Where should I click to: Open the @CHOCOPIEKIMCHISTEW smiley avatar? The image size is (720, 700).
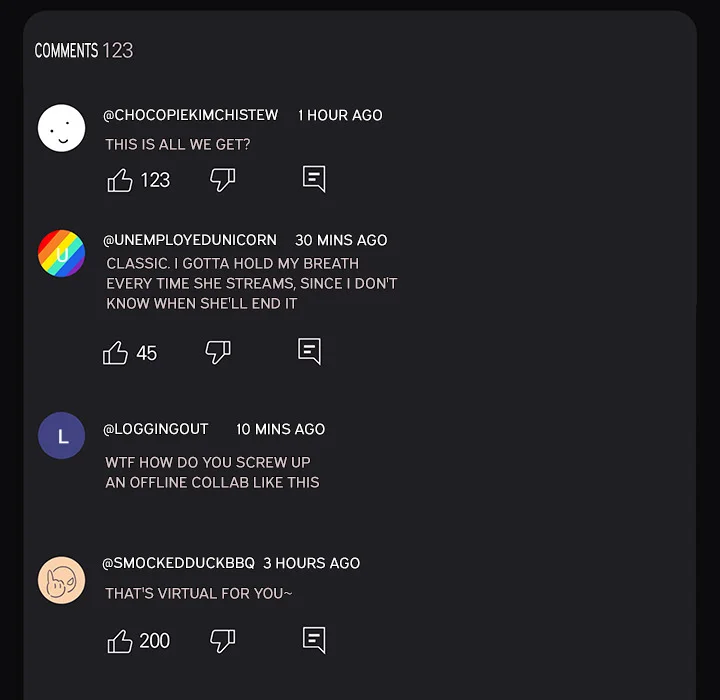click(x=61, y=128)
